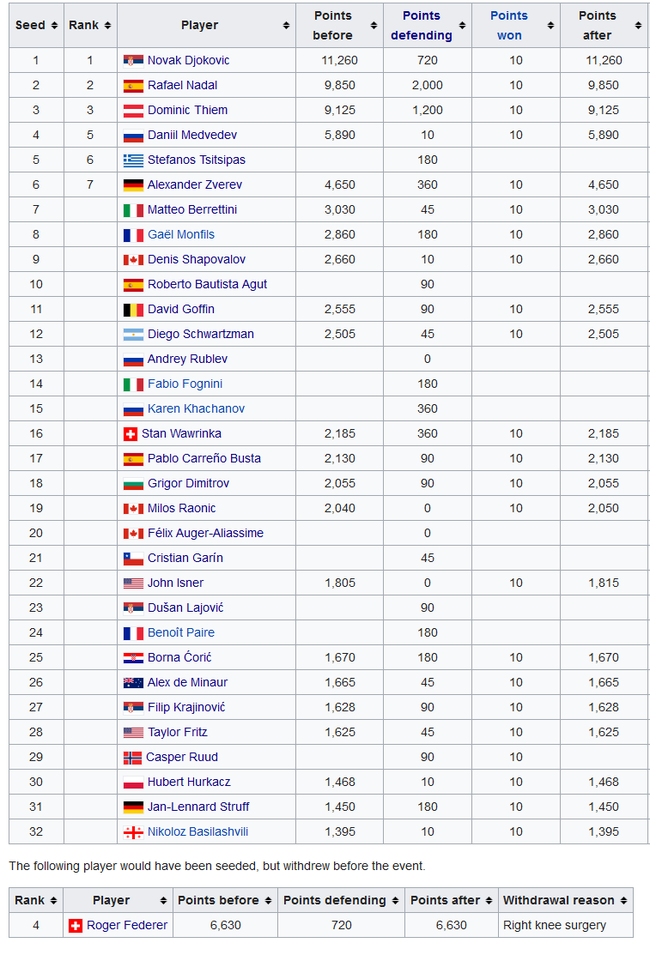Open Félix Auger-Aliassime player link
The height and width of the screenshot is (955, 650).
pyautogui.click(x=205, y=534)
